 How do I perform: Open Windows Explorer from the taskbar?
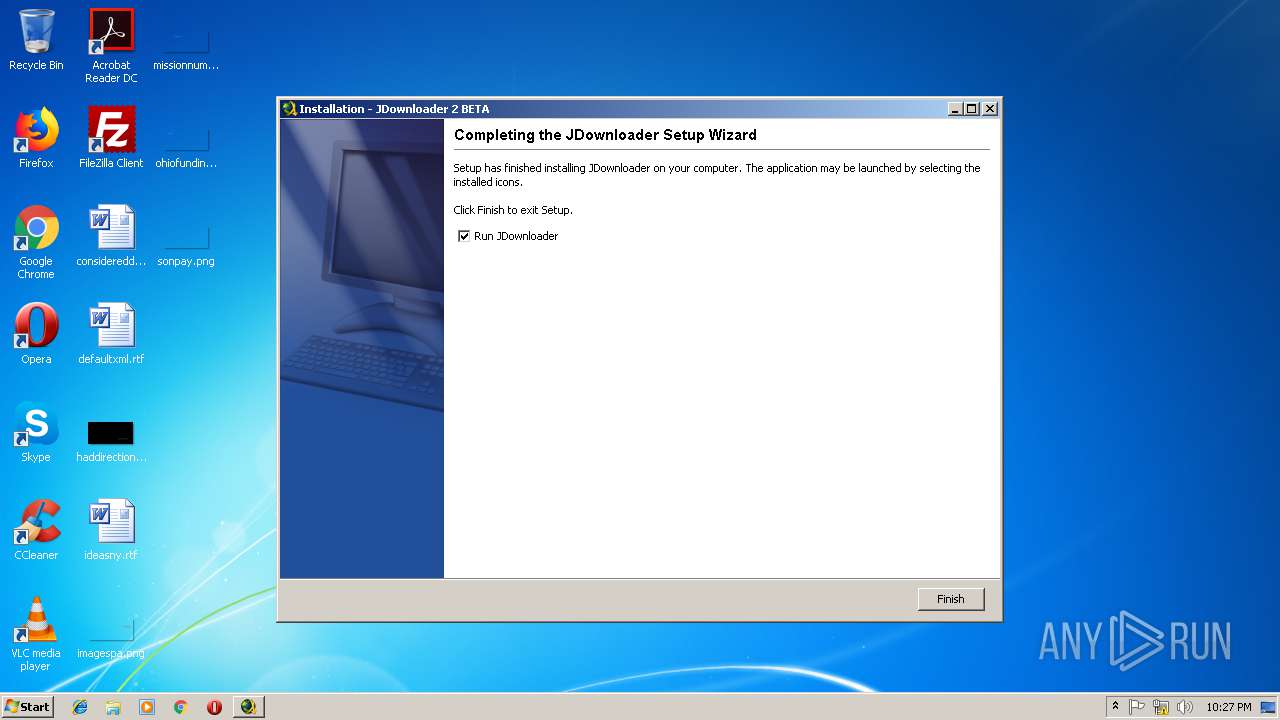point(113,707)
